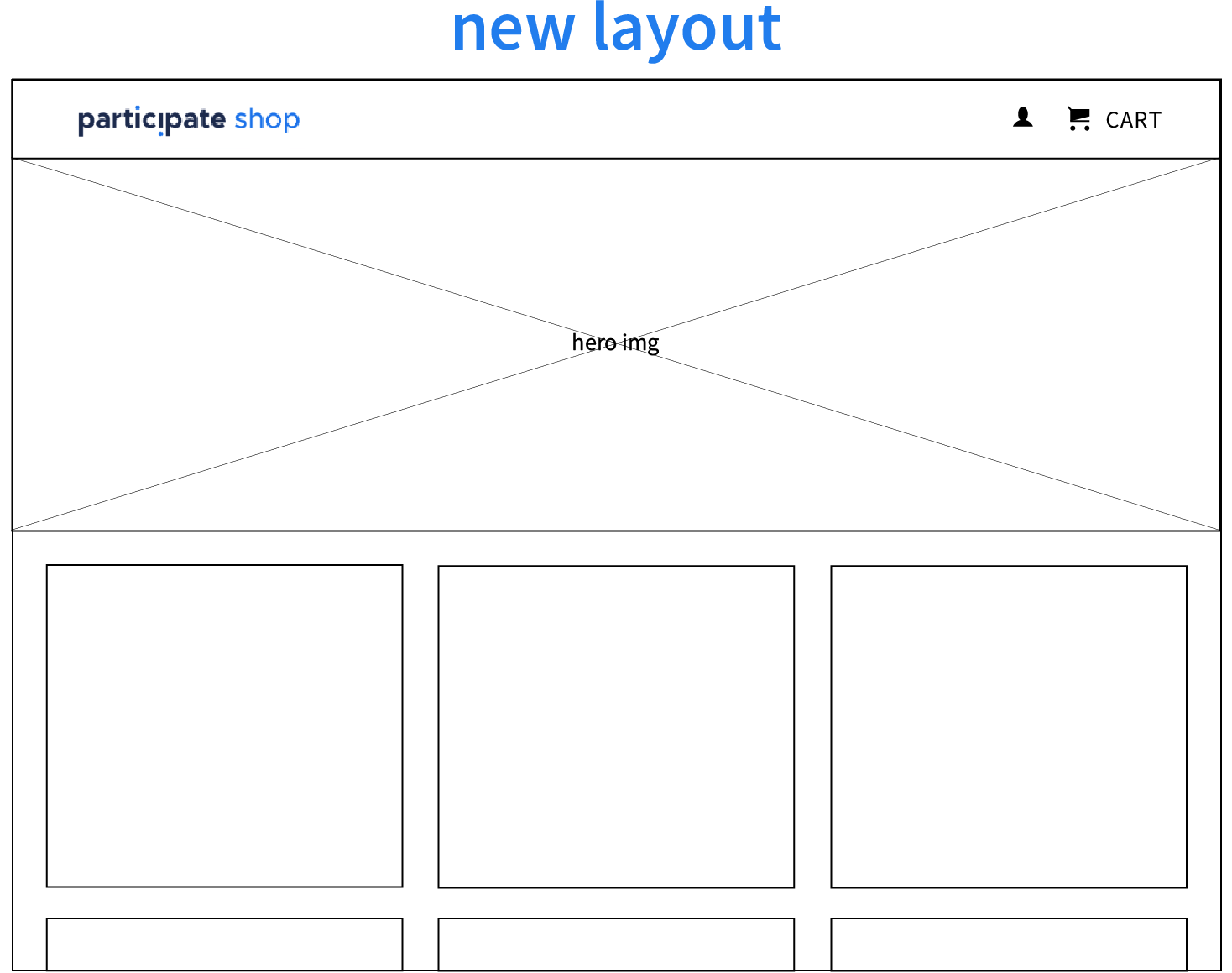Click the hero img caption text
This screenshot has height=973, width=1232.
tap(615, 343)
